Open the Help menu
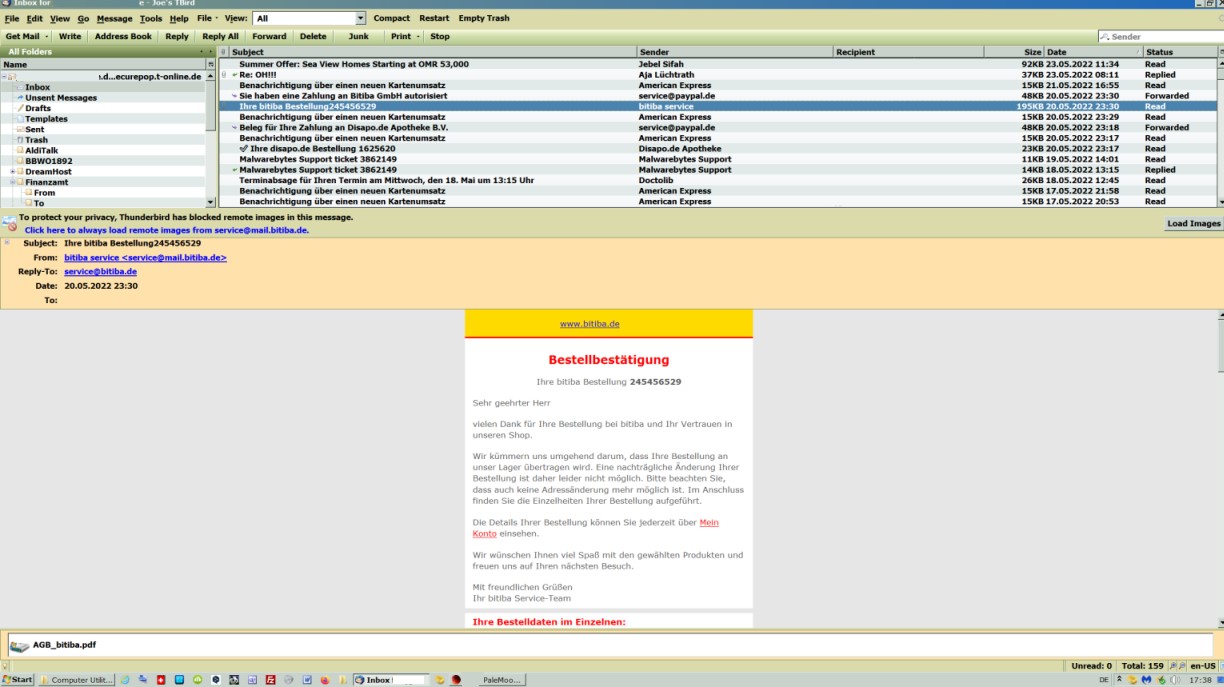The width and height of the screenshot is (1224, 687). (x=179, y=19)
